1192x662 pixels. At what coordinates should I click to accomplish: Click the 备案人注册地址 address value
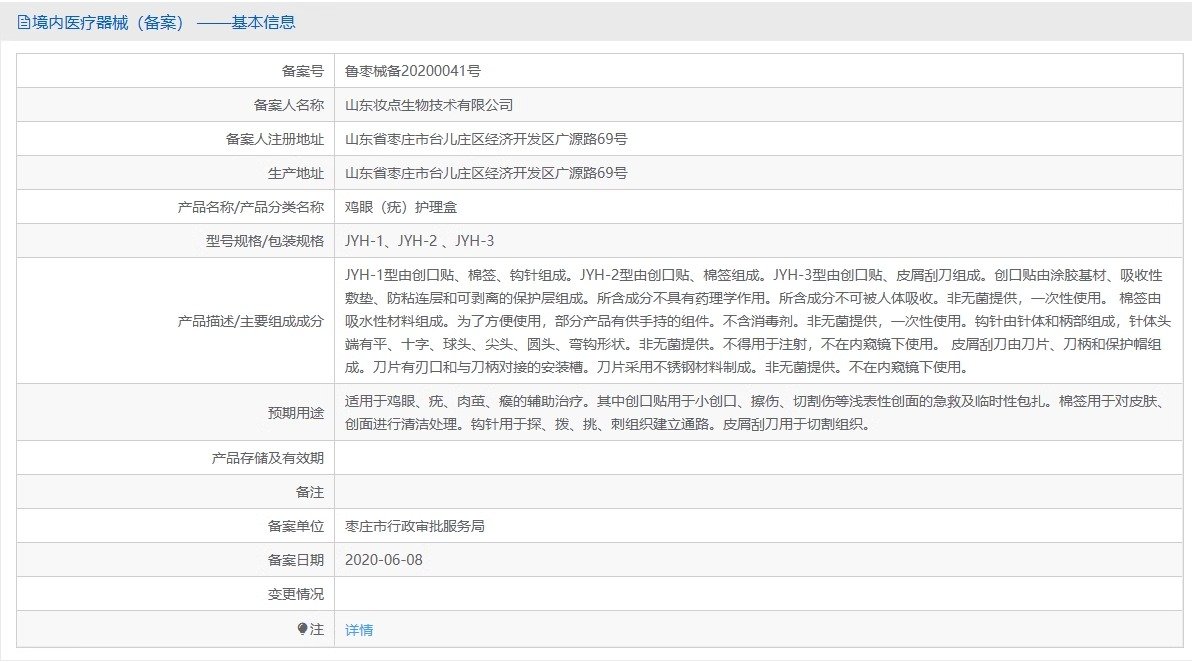(486, 140)
